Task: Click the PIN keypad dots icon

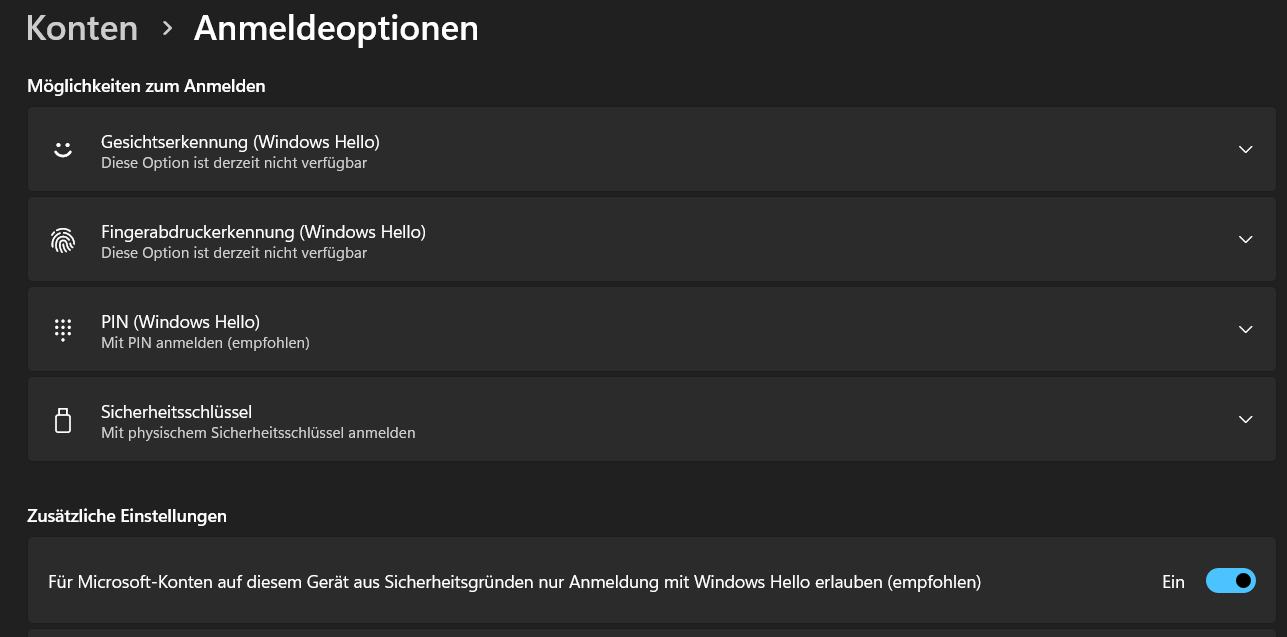Action: tap(63, 330)
